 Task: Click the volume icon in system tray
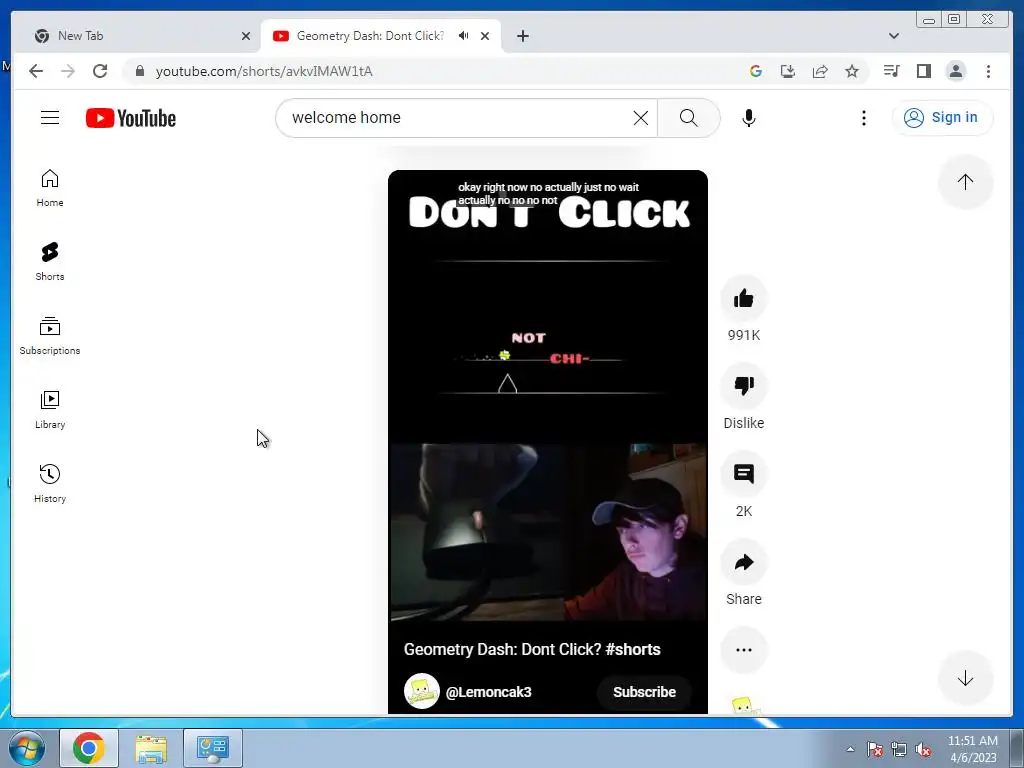click(x=923, y=750)
